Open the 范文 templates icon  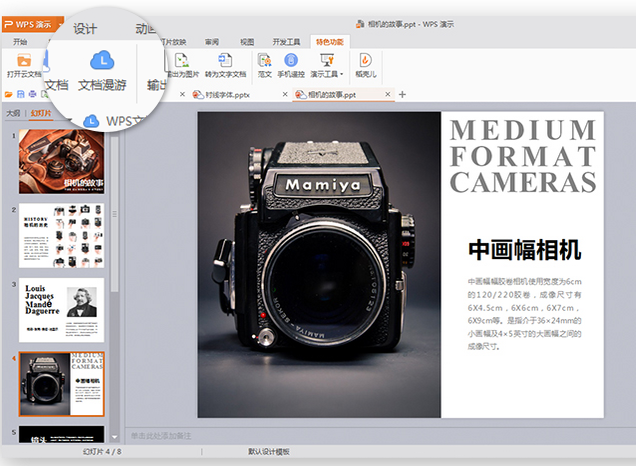265,61
